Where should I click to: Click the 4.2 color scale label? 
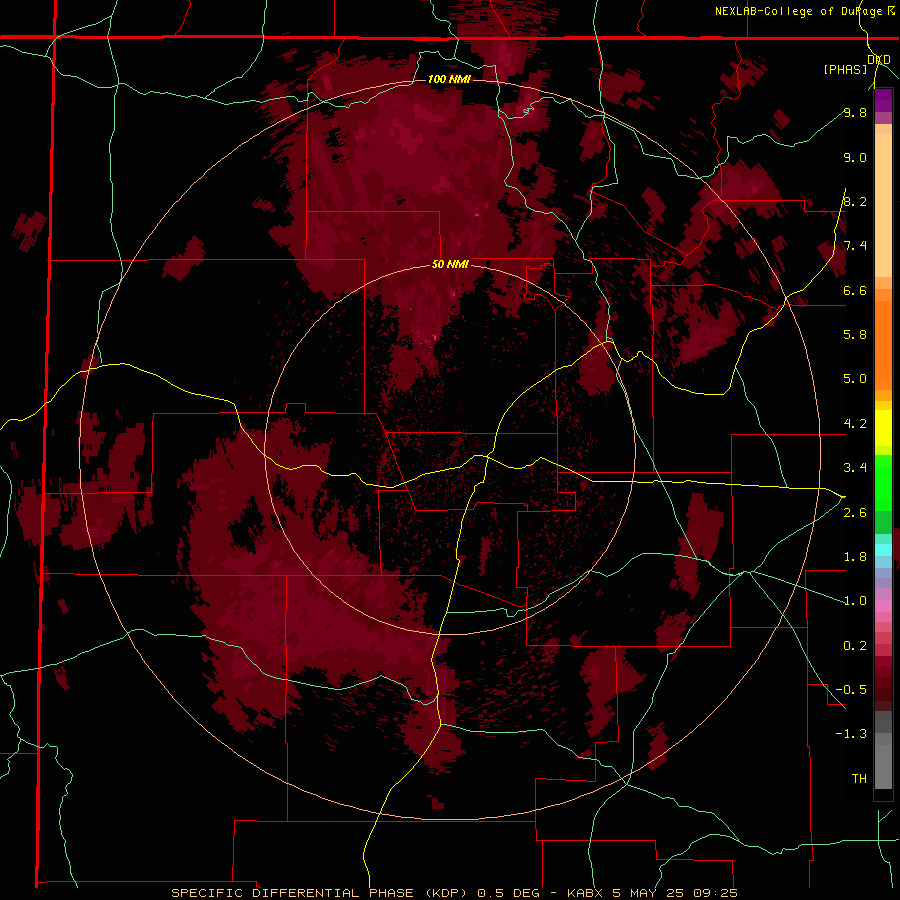click(855, 424)
